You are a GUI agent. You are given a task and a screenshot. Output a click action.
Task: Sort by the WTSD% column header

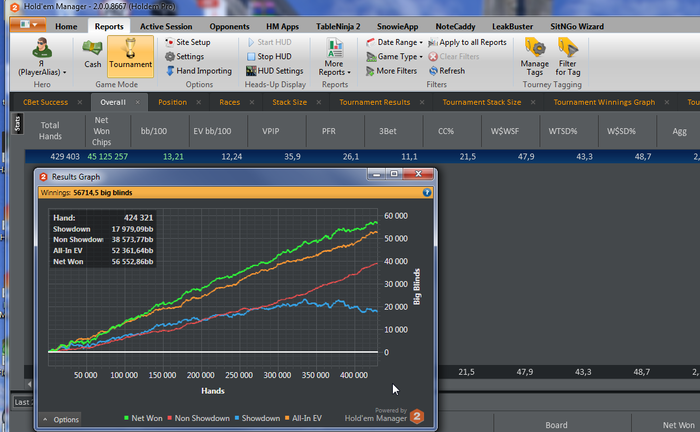pyautogui.click(x=563, y=131)
